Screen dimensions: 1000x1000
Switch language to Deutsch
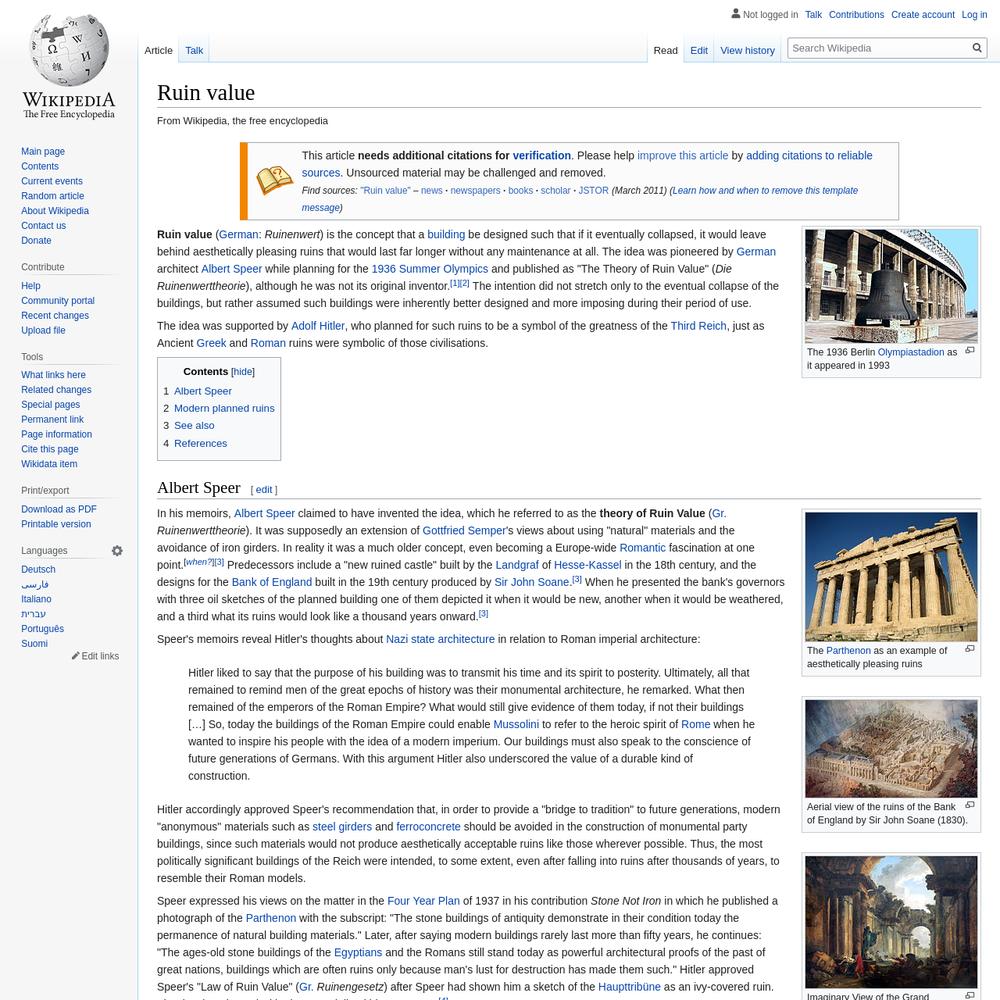pyautogui.click(x=38, y=570)
